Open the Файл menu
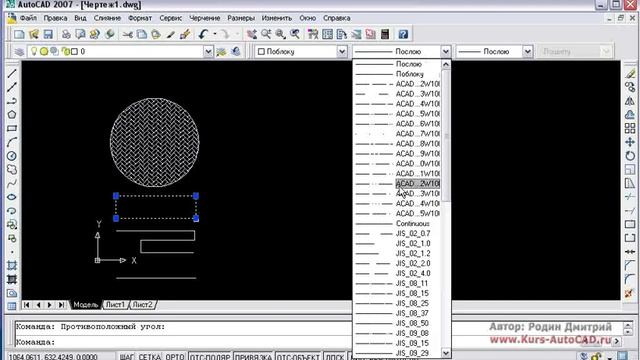 pyautogui.click(x=28, y=18)
